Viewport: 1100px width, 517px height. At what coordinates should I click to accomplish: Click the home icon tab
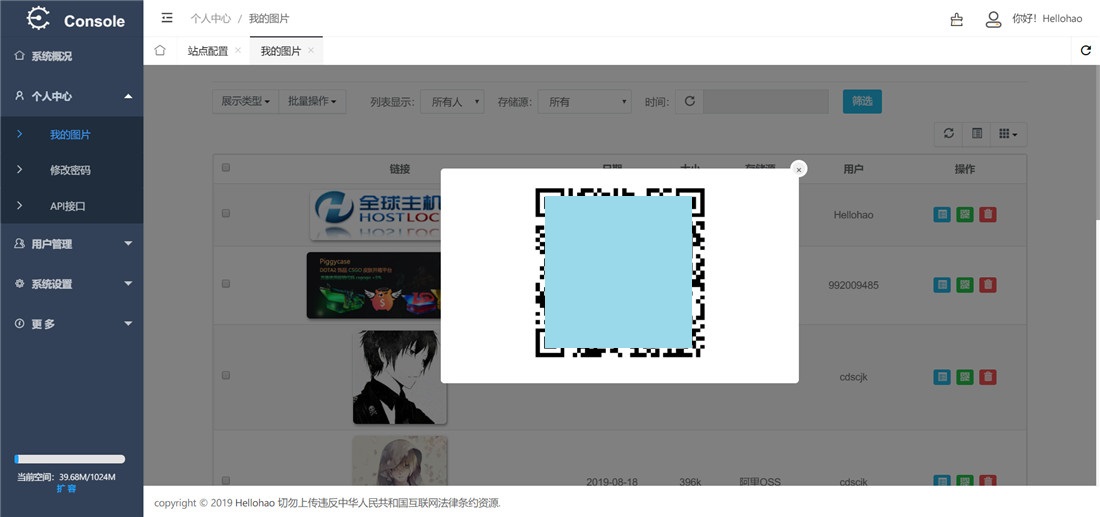point(160,50)
